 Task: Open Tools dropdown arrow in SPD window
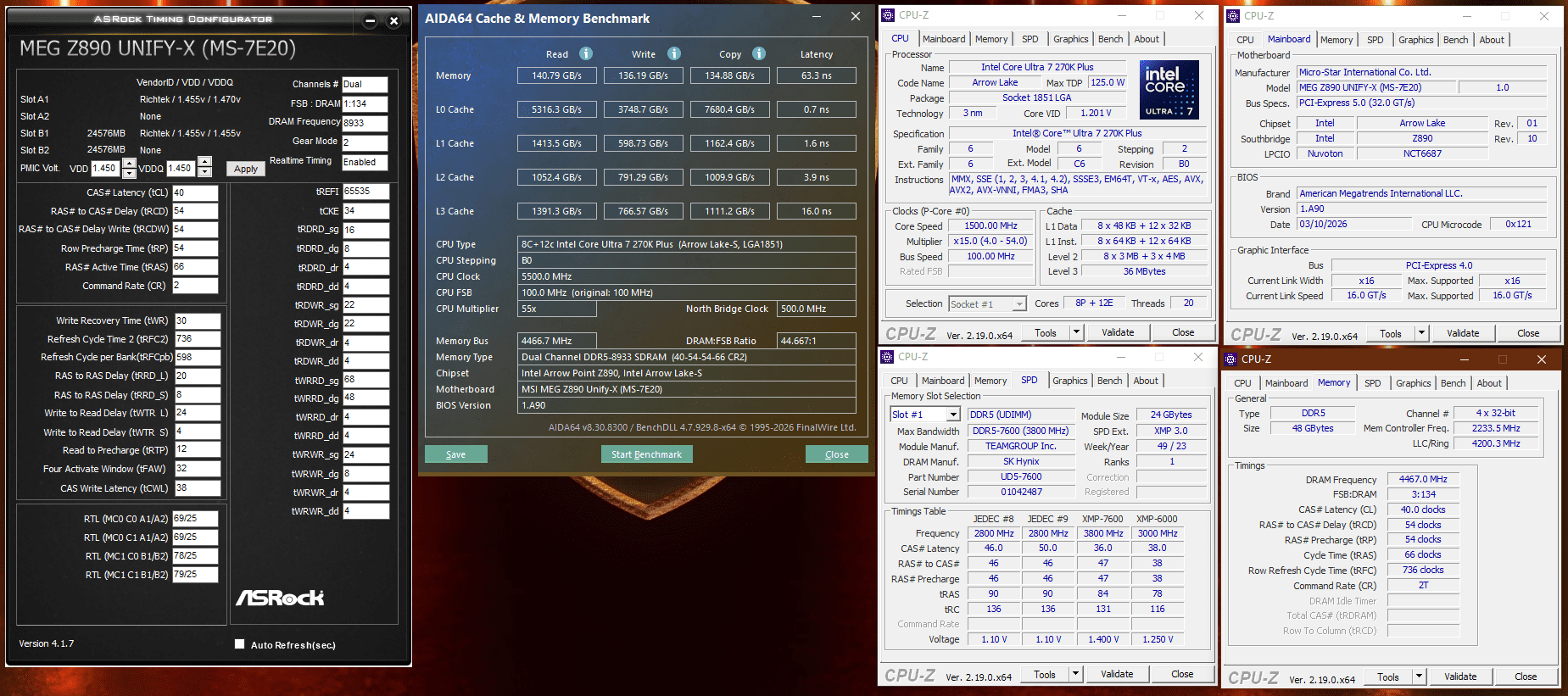[x=1075, y=674]
